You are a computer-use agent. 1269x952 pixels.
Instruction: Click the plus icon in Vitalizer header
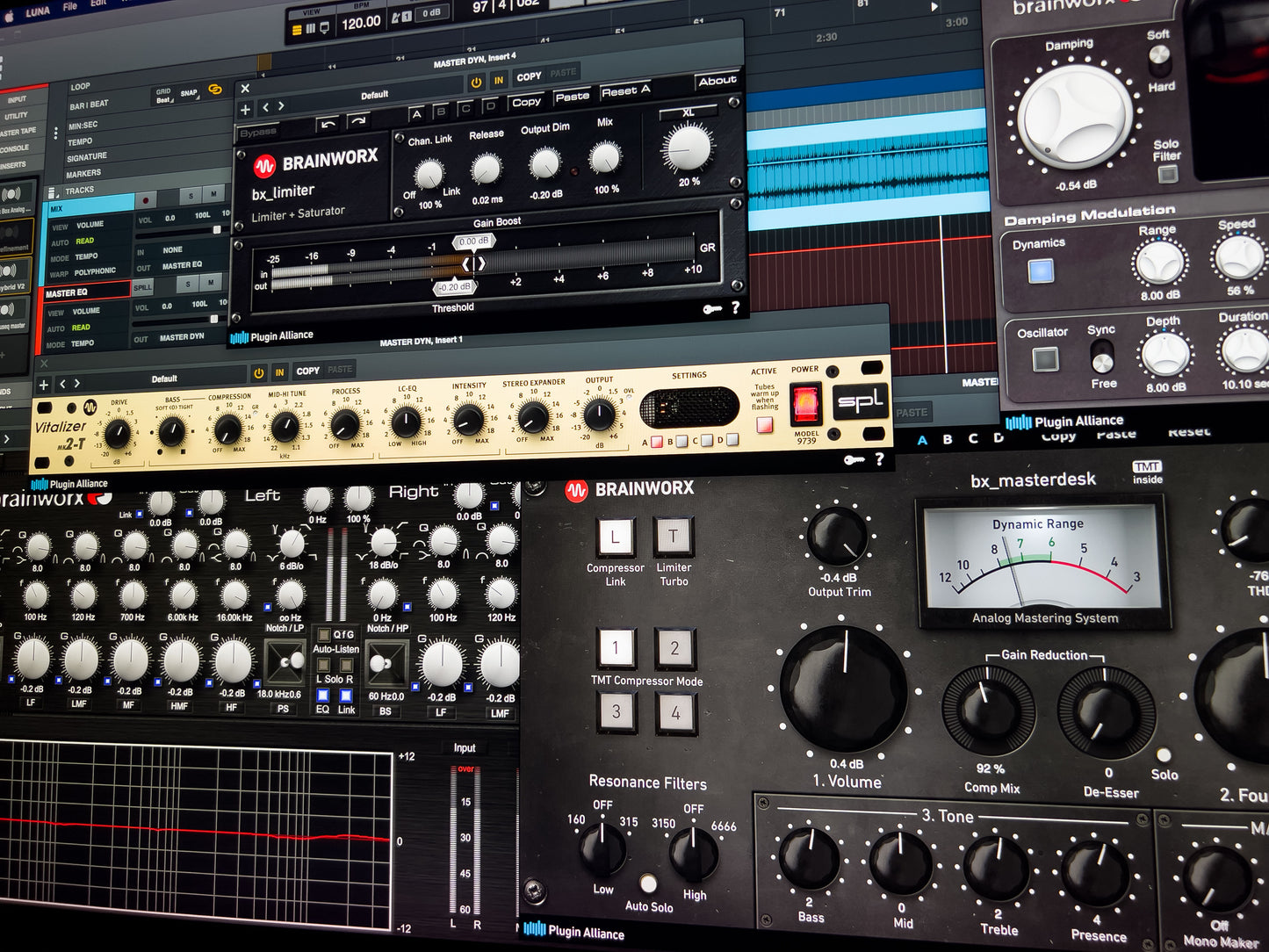click(x=44, y=386)
